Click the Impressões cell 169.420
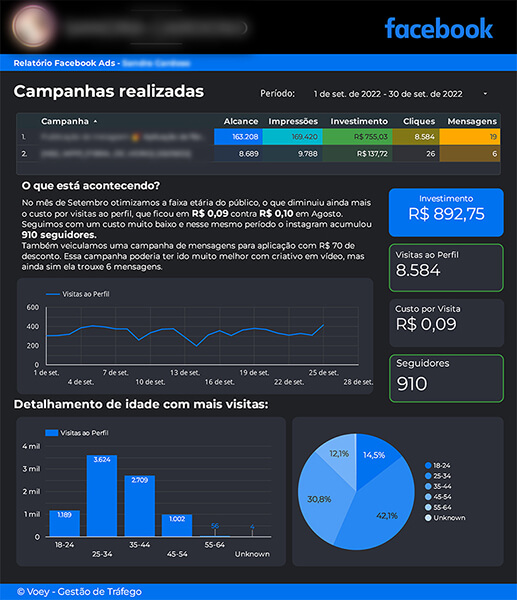The image size is (517, 600). coord(292,137)
